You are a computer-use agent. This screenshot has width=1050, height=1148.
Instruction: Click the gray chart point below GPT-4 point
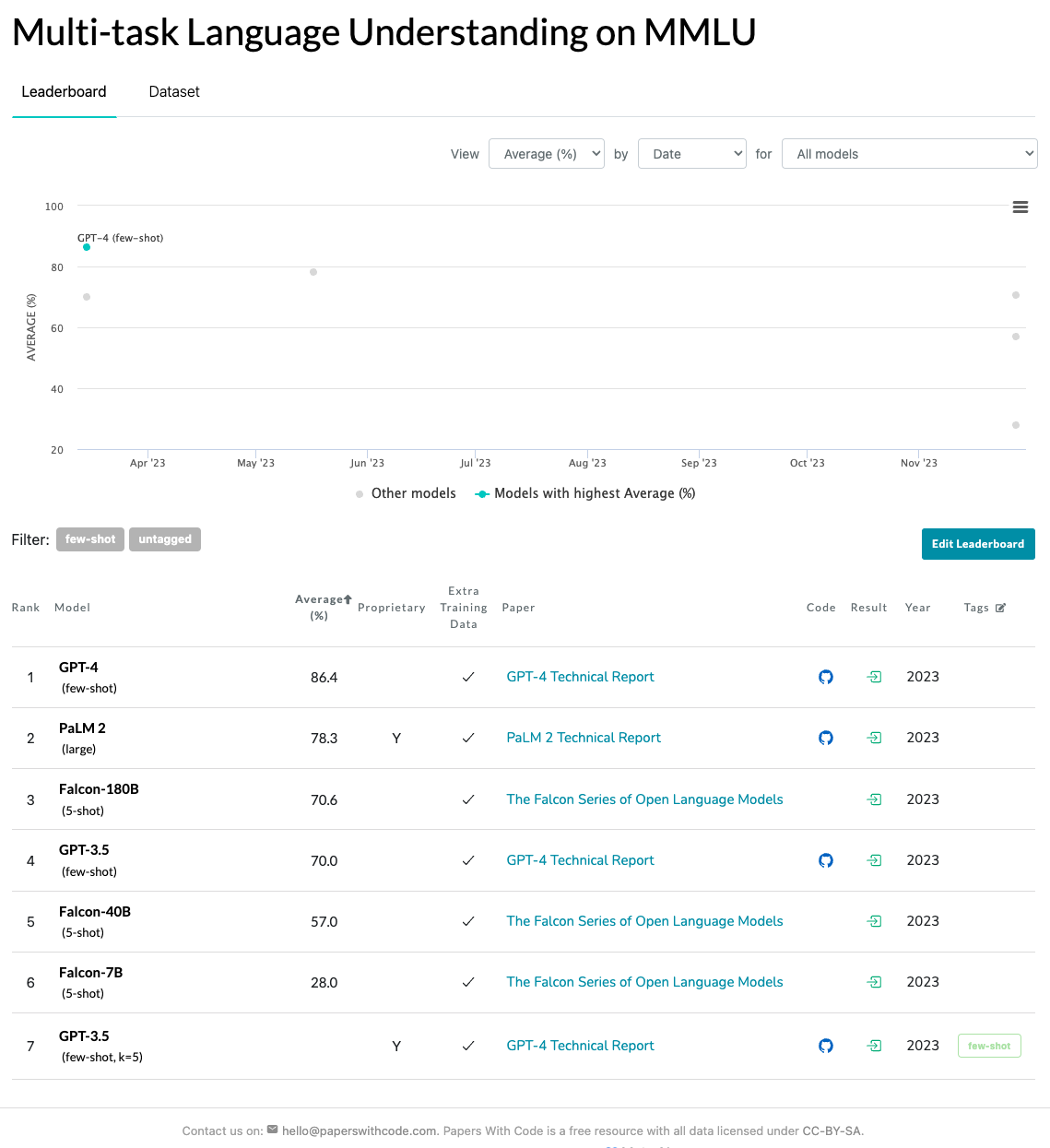point(87,297)
